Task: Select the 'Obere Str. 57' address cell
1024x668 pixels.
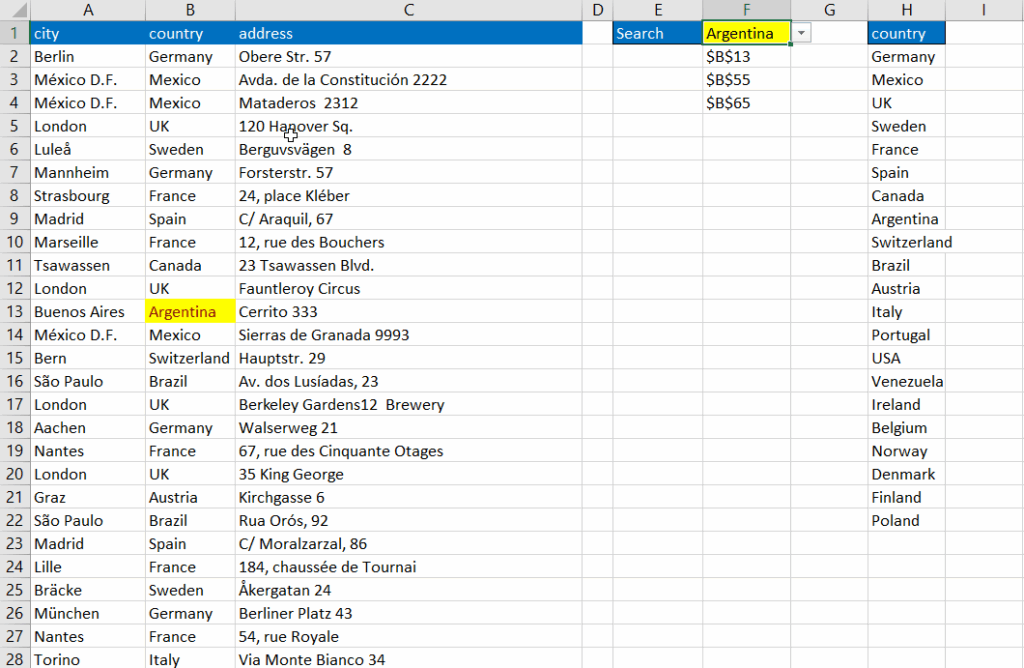Action: tap(409, 57)
